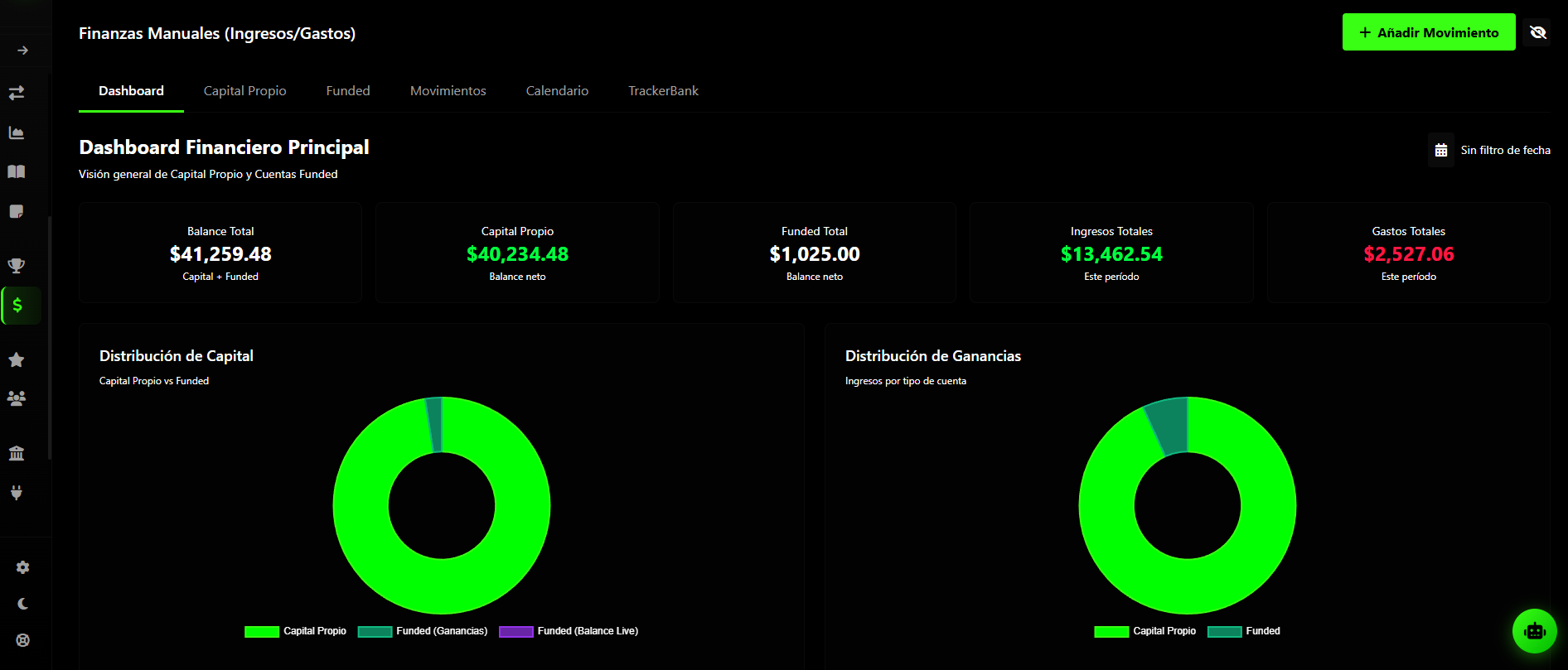Open the open book sidebar icon
This screenshot has width=1568, height=670.
coord(17,171)
